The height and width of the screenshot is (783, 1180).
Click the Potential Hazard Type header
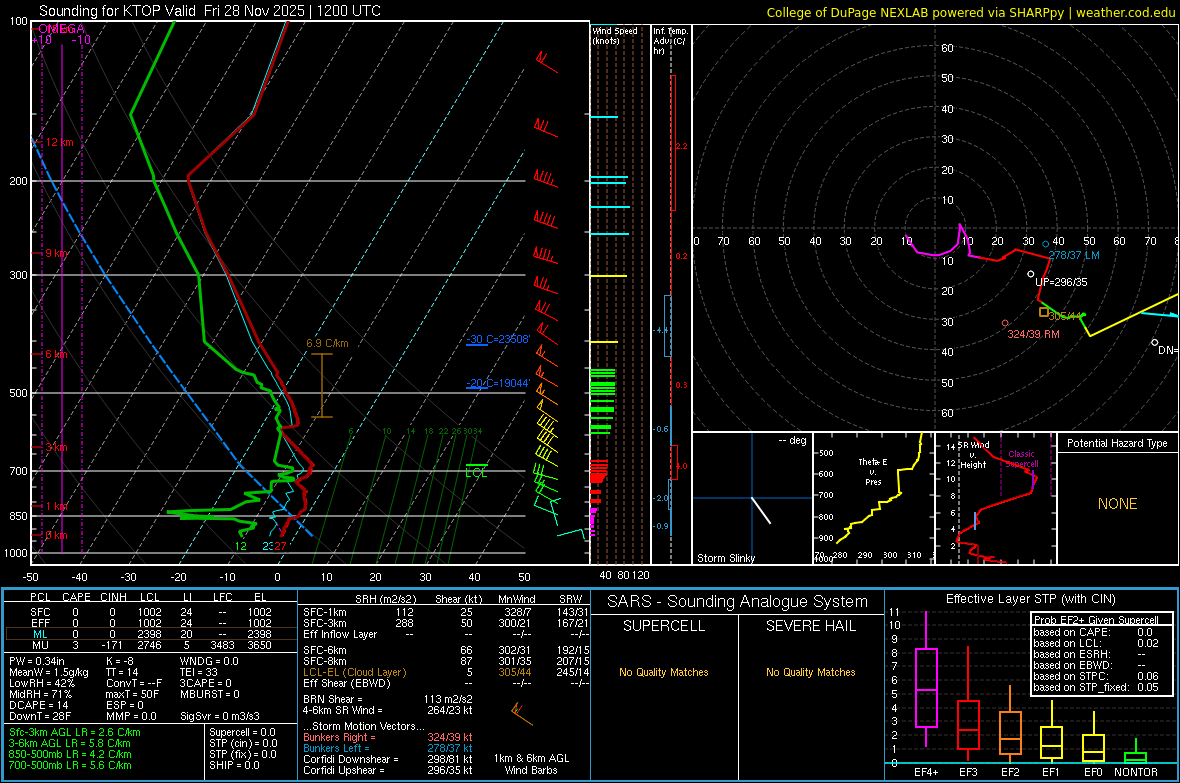[1117, 443]
